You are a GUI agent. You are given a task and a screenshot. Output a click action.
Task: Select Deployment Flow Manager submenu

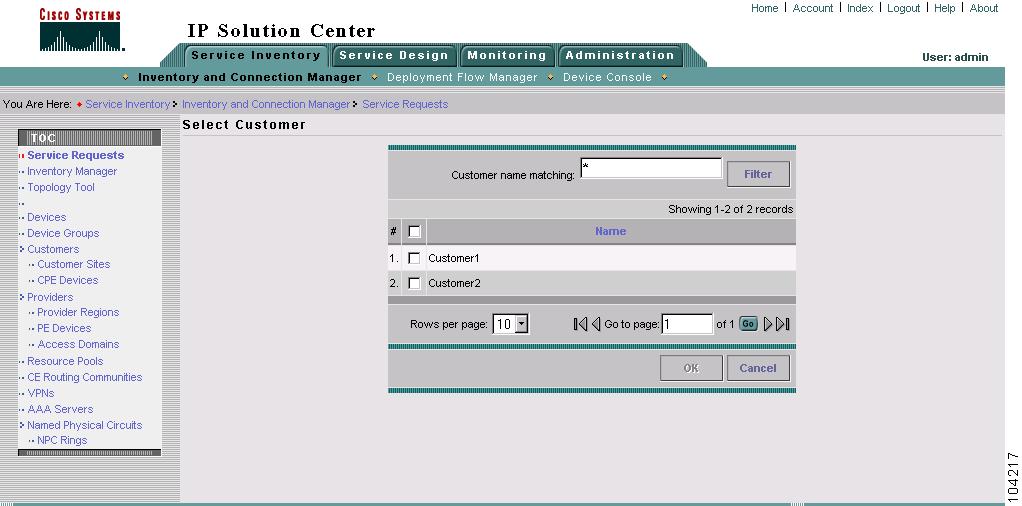pyautogui.click(x=462, y=77)
